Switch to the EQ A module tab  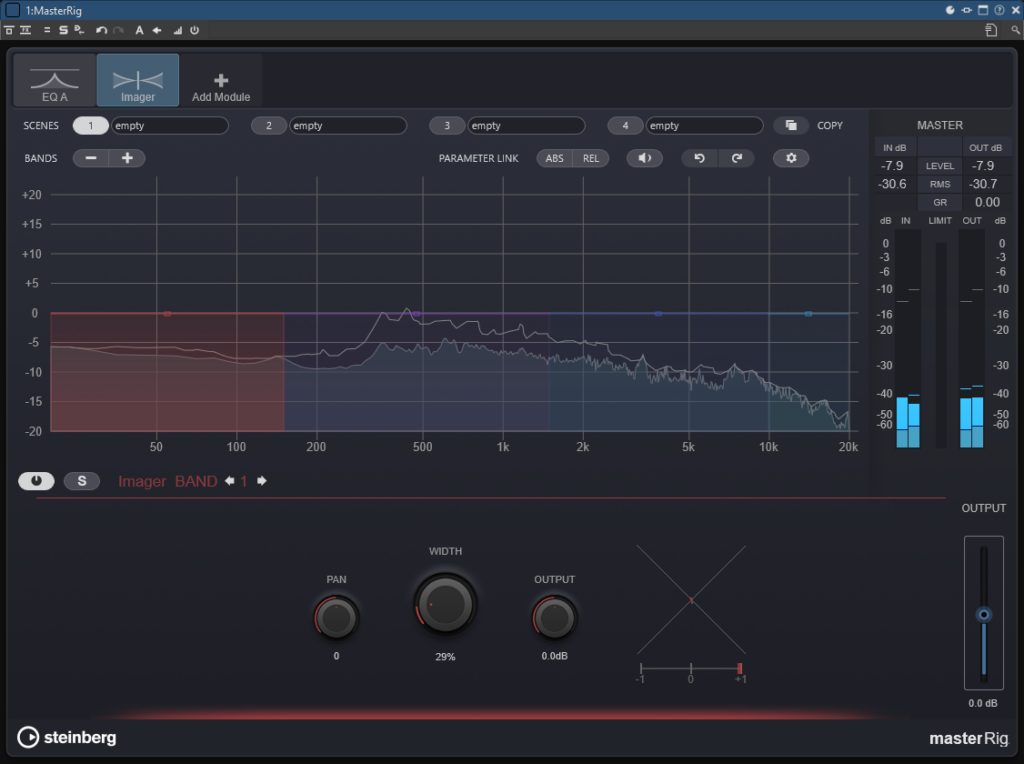[55, 81]
